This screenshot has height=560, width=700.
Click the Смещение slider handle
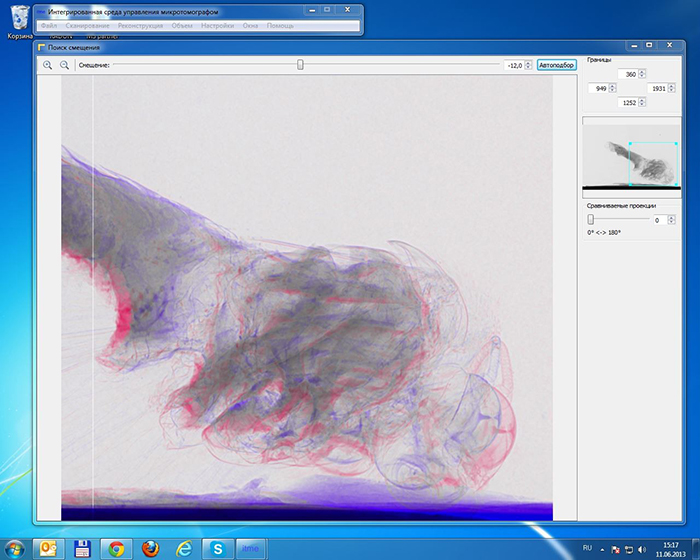pos(300,65)
